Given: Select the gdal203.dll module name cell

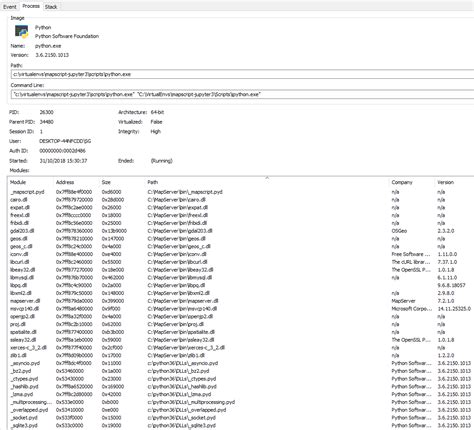Looking at the screenshot, I should (x=22, y=231).
